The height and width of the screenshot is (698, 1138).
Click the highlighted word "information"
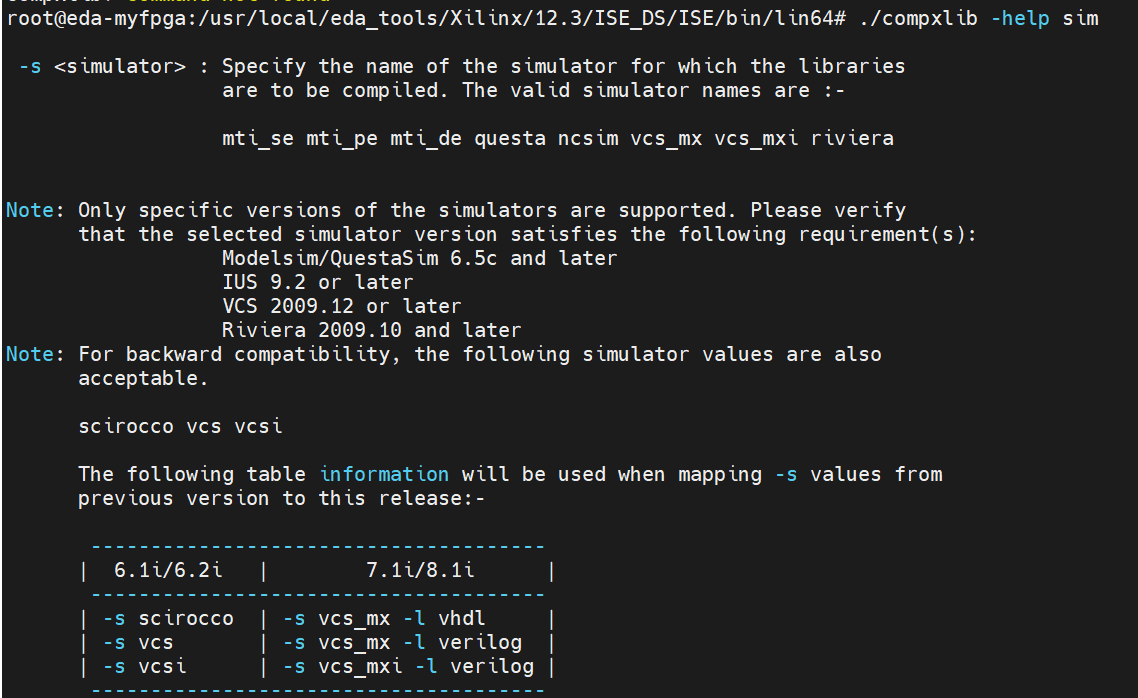tap(384, 475)
